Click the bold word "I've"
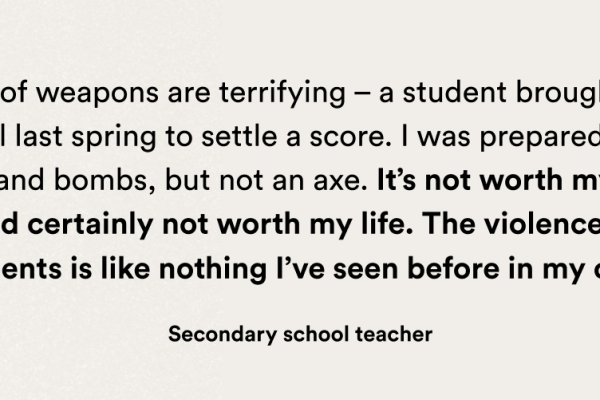This screenshot has width=600, height=400. pyautogui.click(x=300, y=268)
